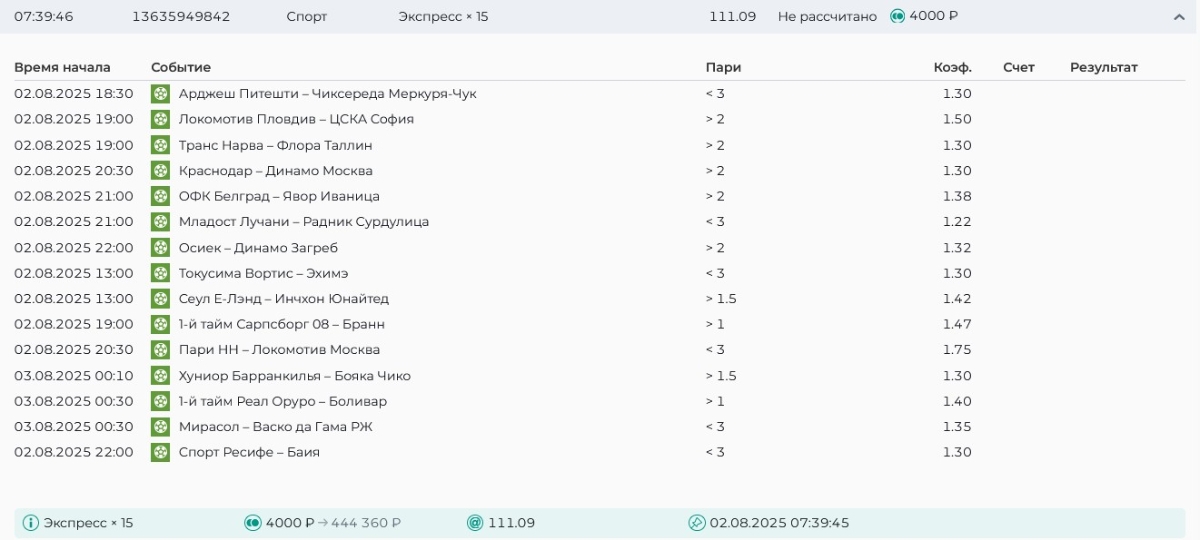Click football icon beside Пари НН match
1200x540 pixels.
[160, 350]
